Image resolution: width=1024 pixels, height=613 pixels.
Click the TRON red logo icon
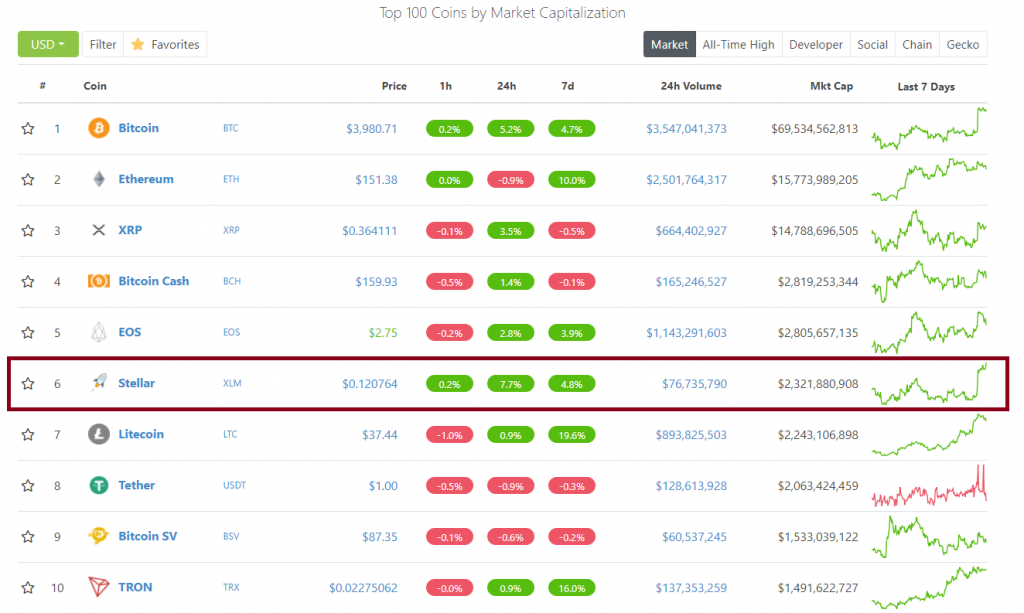coord(99,587)
